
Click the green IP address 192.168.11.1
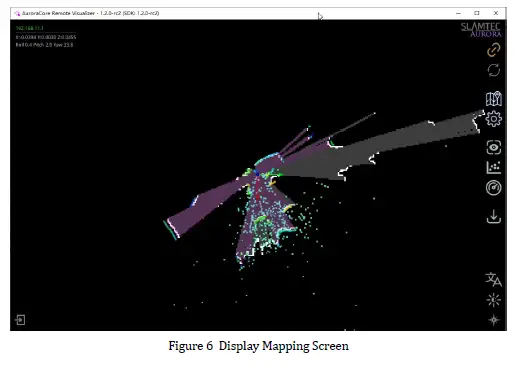(29, 28)
